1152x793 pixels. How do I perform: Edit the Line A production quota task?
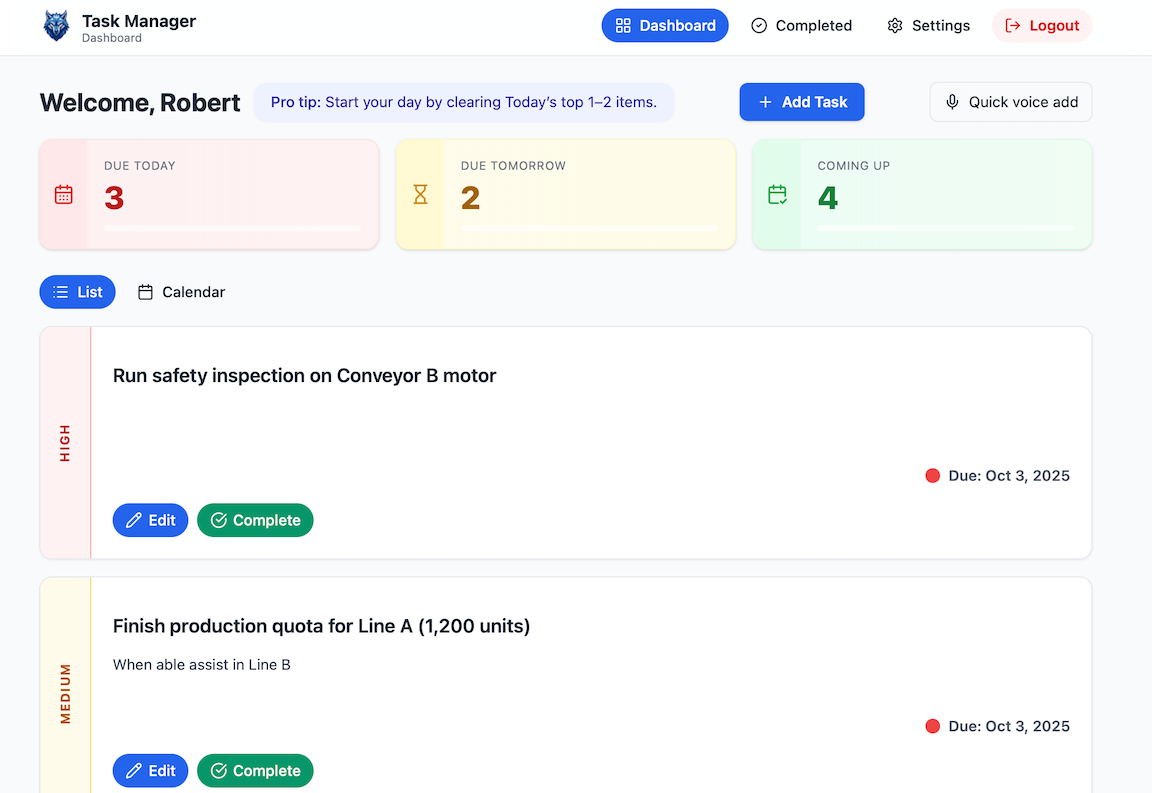coord(150,771)
